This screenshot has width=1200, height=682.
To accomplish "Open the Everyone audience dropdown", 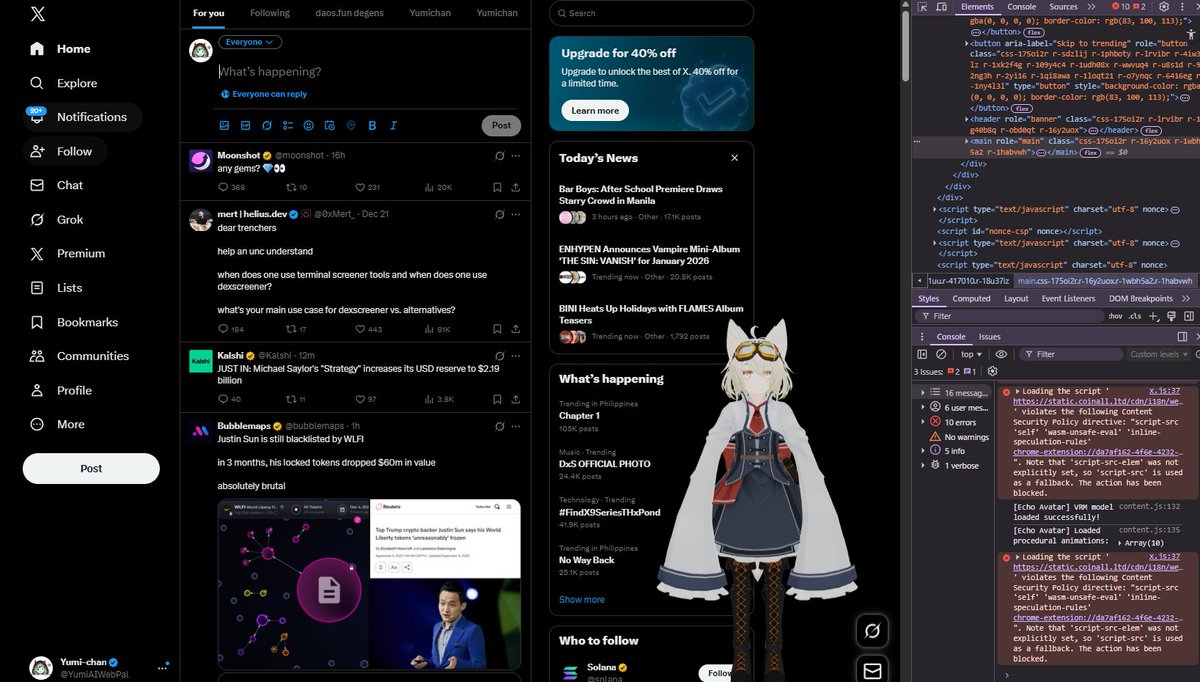I will (x=249, y=42).
